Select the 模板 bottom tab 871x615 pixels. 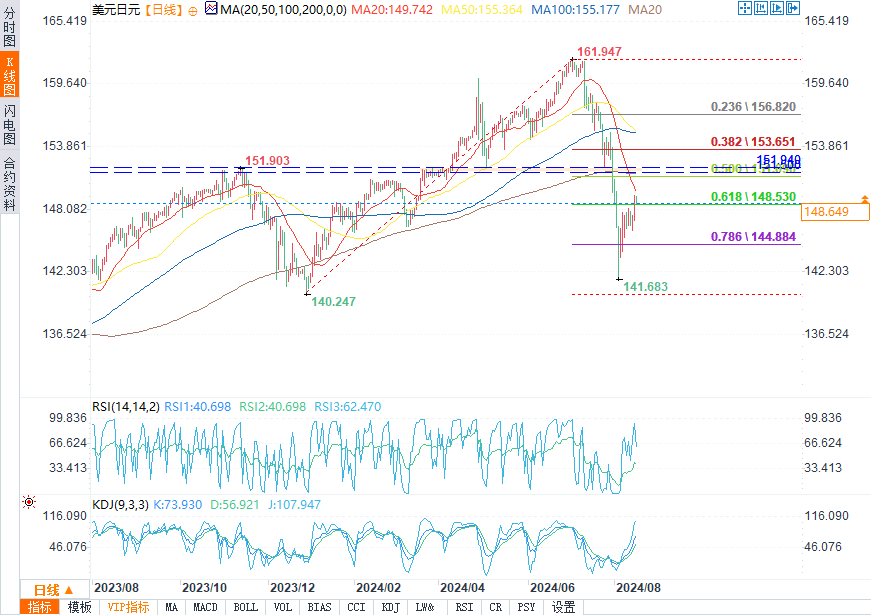coord(79,607)
